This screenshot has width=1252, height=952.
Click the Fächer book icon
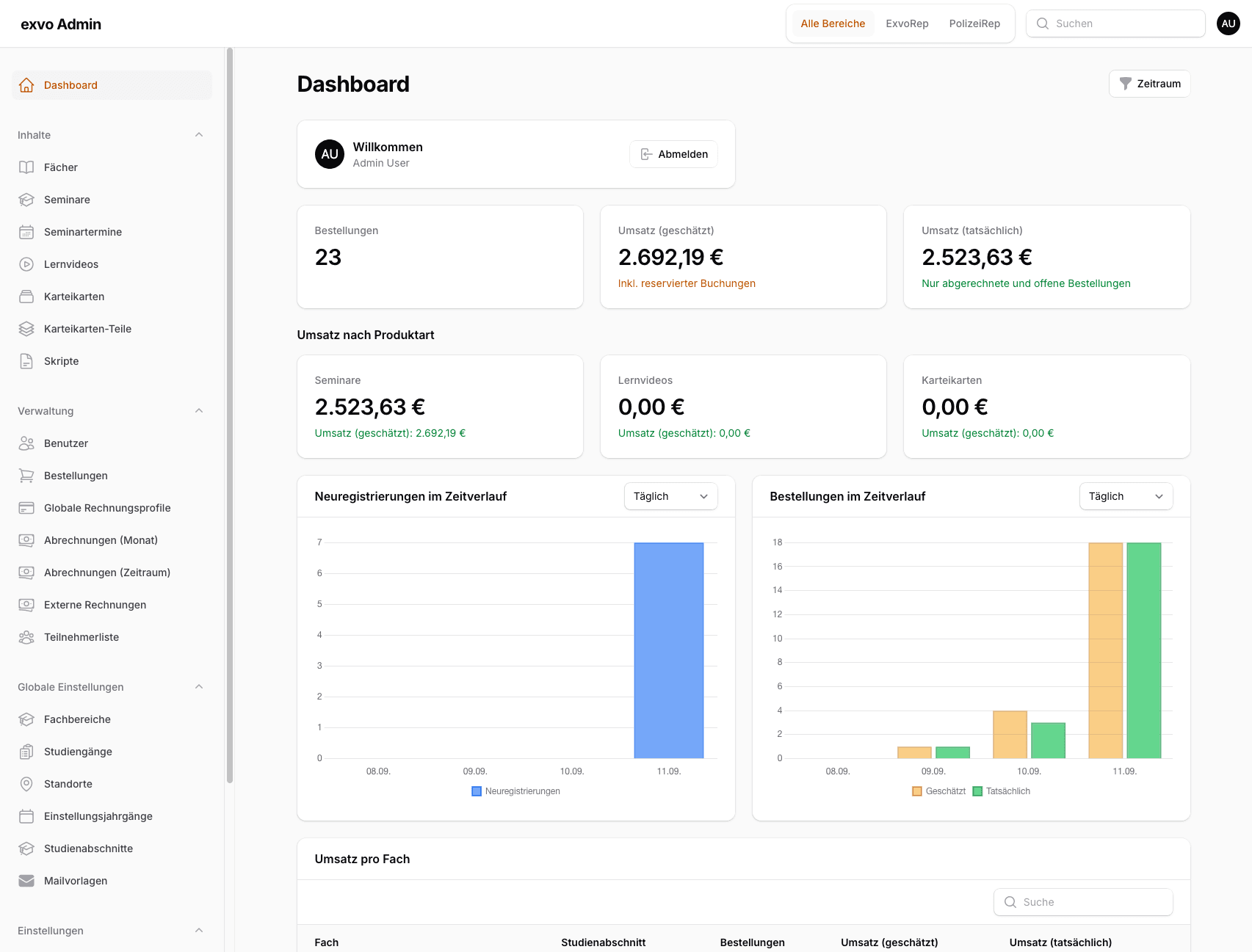(x=26, y=167)
